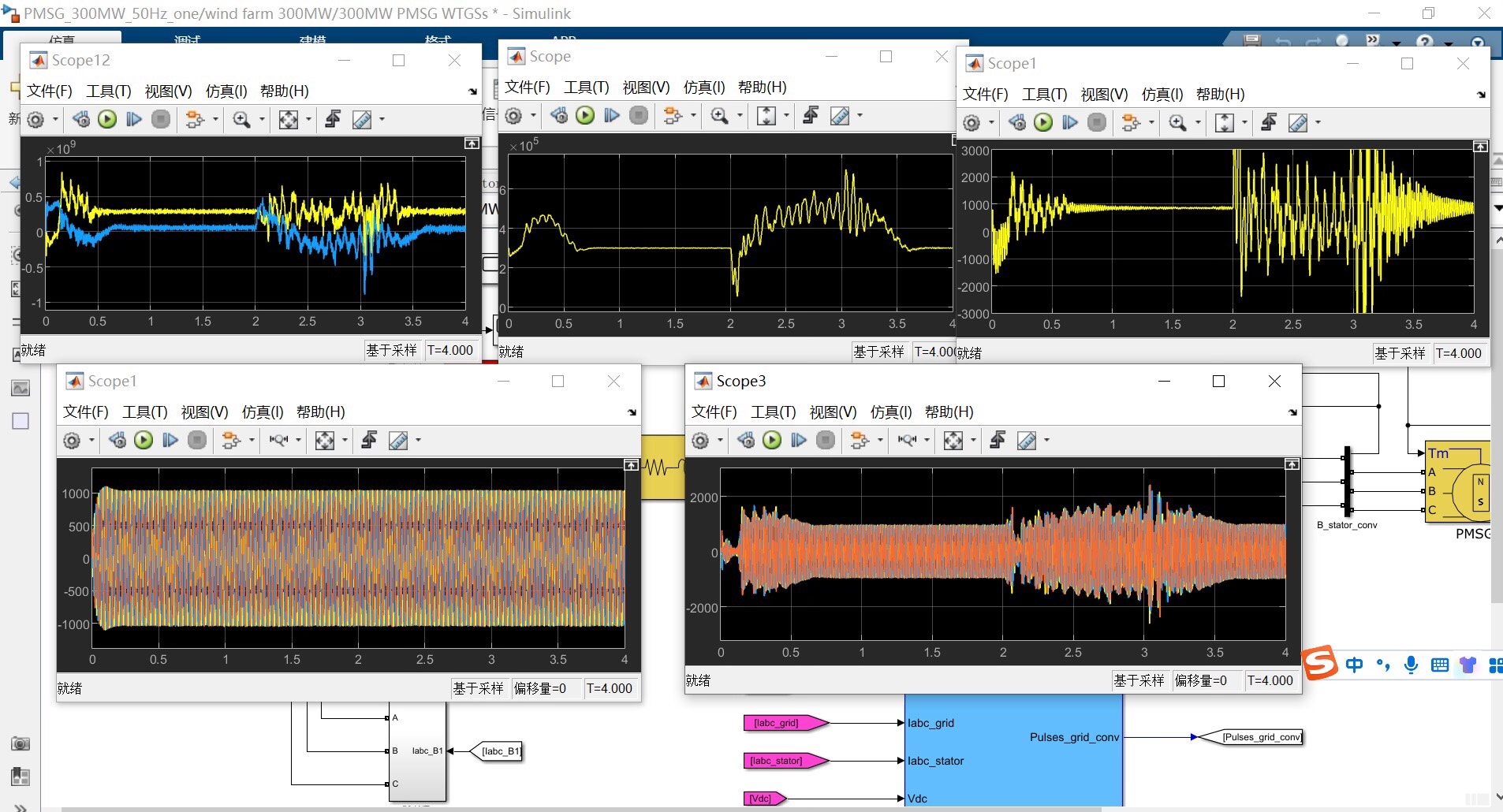This screenshot has height=812, width=1503.
Task: Scale axes icon in bottom-left Scope1
Action: coord(325,440)
